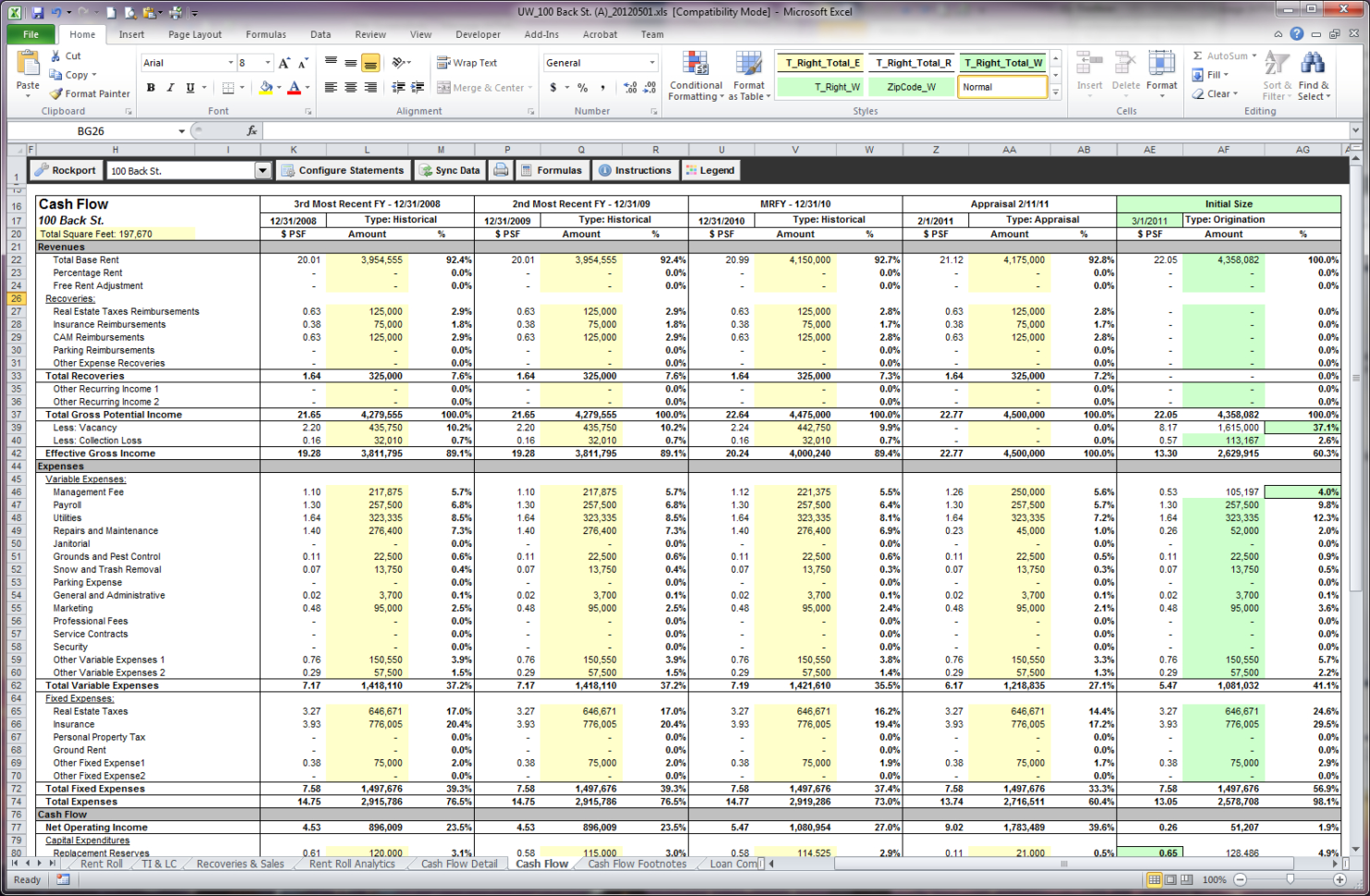Switch to the Review ribbon tab
This screenshot has width=1370, height=896.
(x=370, y=34)
